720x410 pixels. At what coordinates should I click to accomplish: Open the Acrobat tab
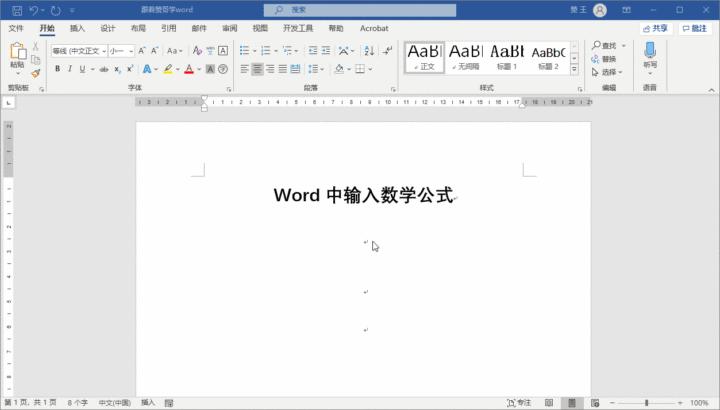coord(374,28)
